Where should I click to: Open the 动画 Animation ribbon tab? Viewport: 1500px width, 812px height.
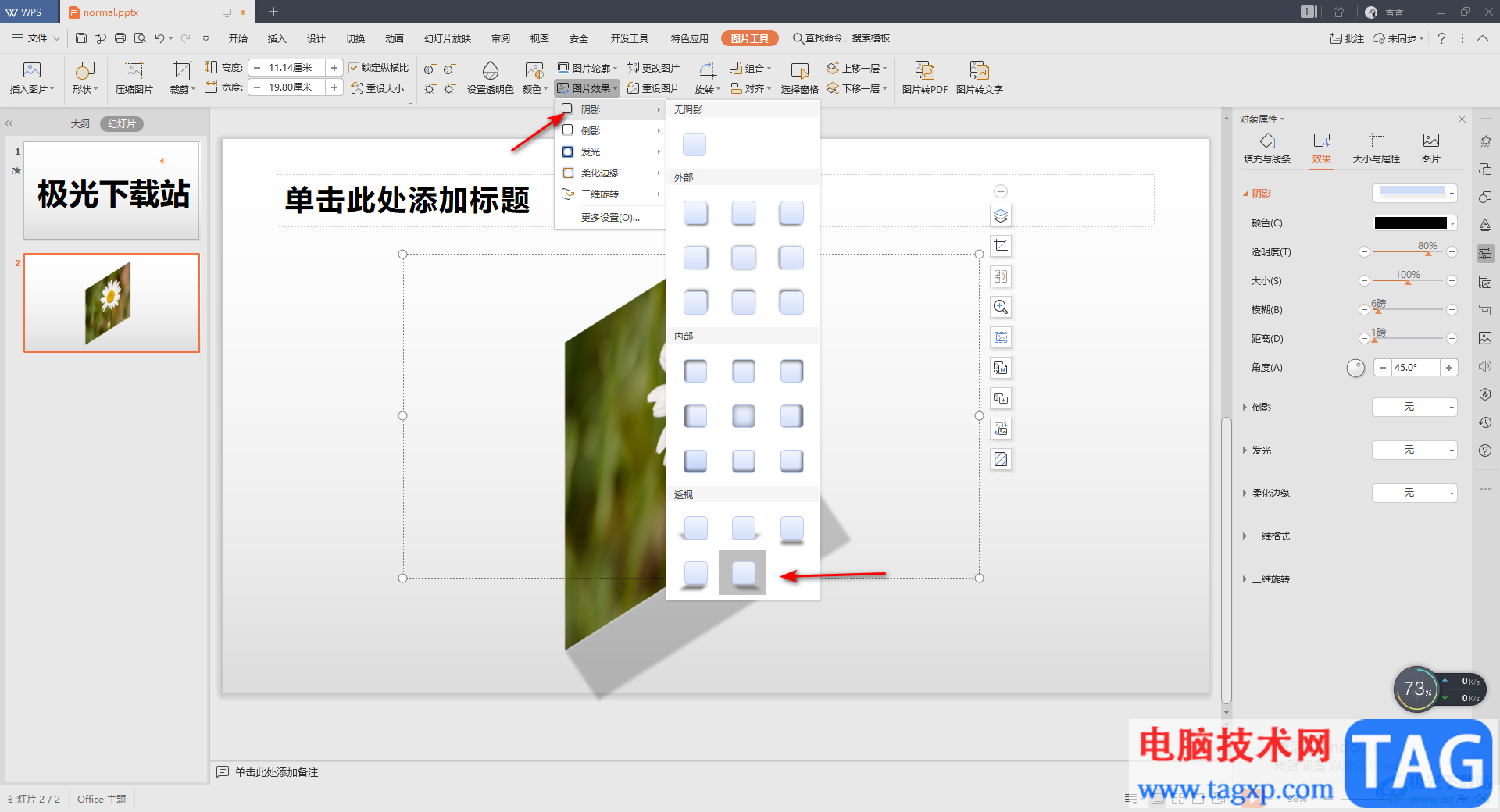tap(395, 38)
